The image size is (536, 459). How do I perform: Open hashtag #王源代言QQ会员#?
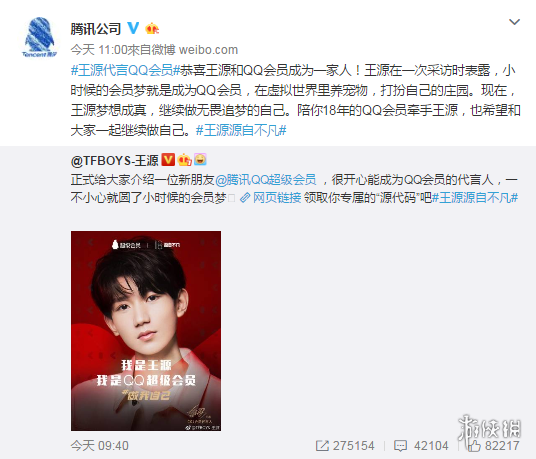(125, 70)
